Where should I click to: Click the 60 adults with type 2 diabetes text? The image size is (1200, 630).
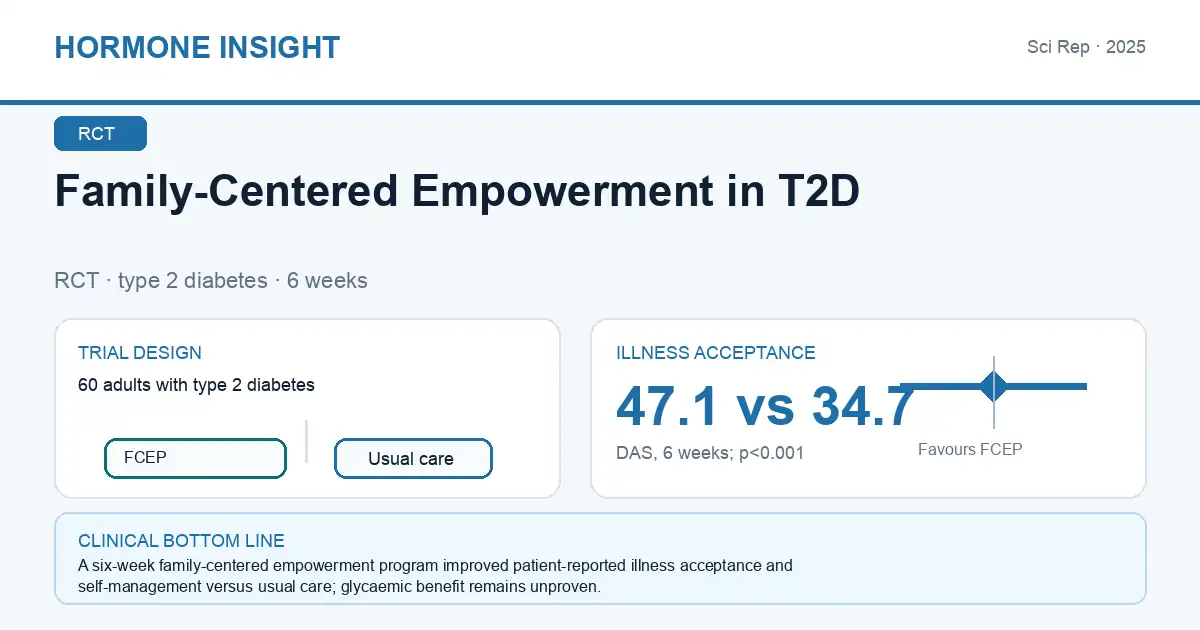coord(196,385)
